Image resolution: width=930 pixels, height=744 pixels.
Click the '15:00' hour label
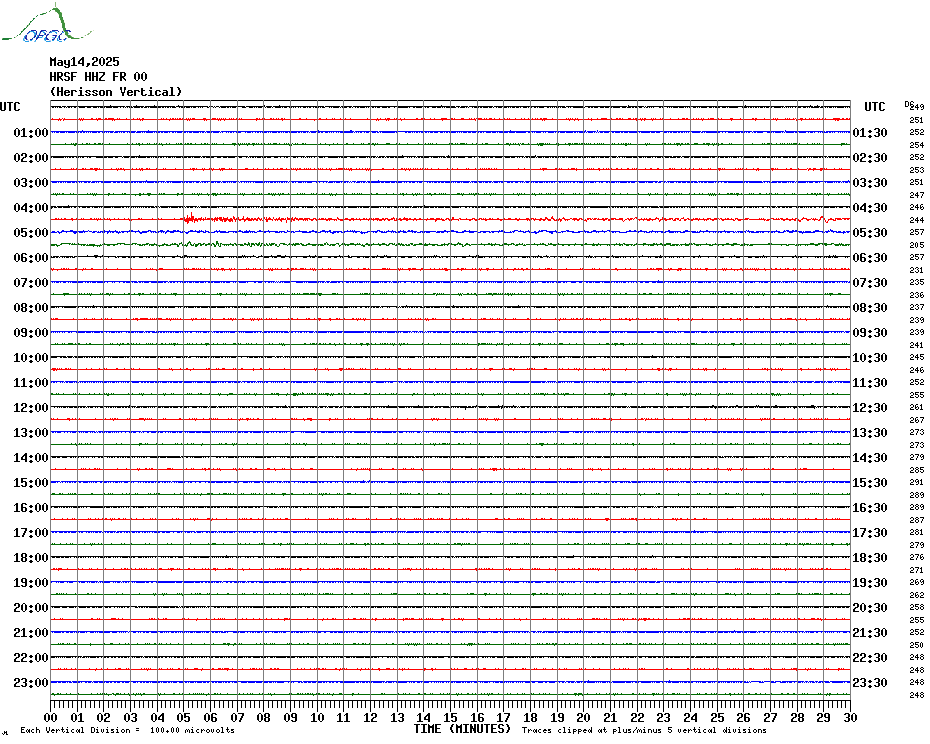31,482
